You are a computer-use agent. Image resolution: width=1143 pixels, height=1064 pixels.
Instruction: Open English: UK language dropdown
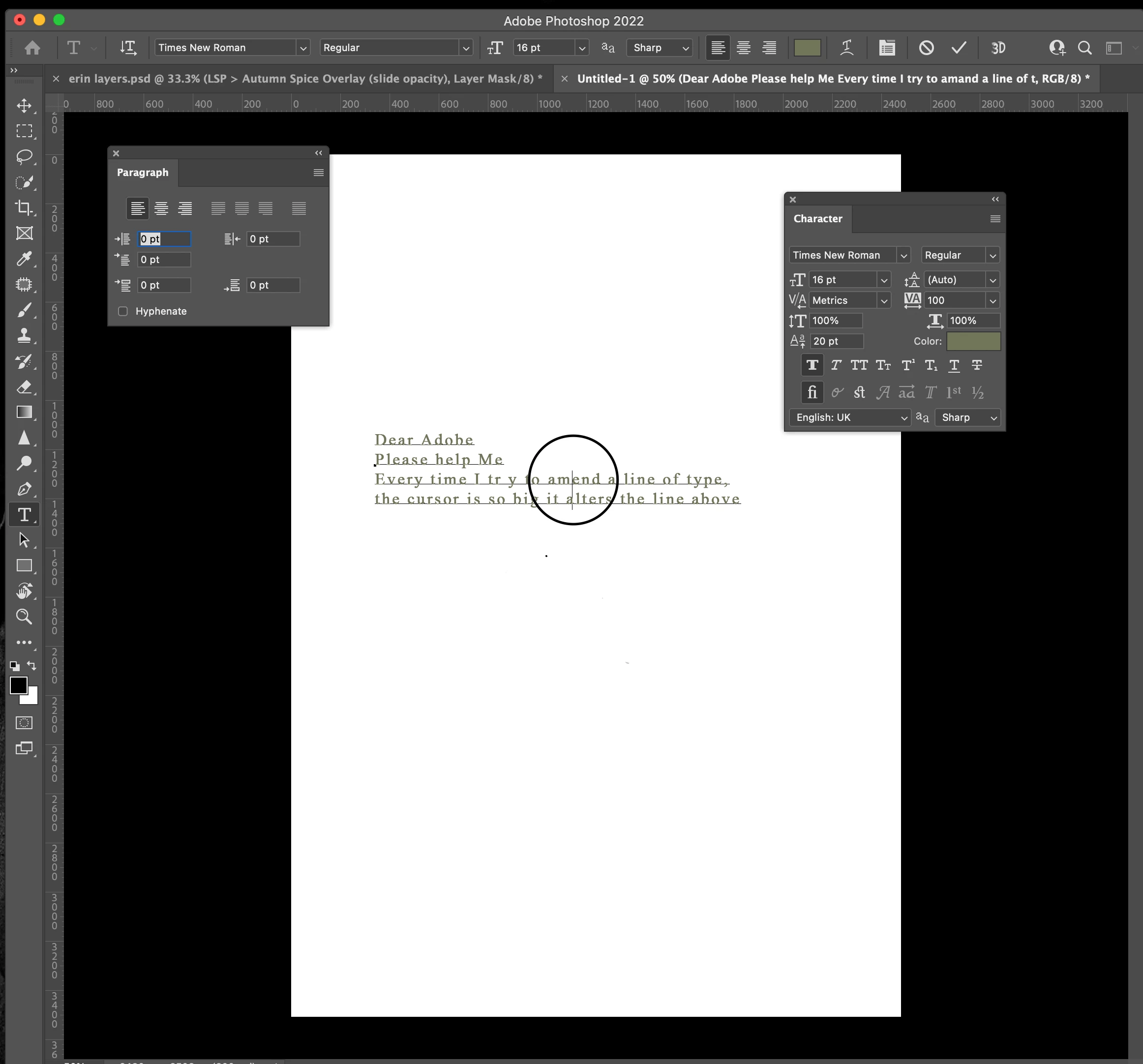849,417
